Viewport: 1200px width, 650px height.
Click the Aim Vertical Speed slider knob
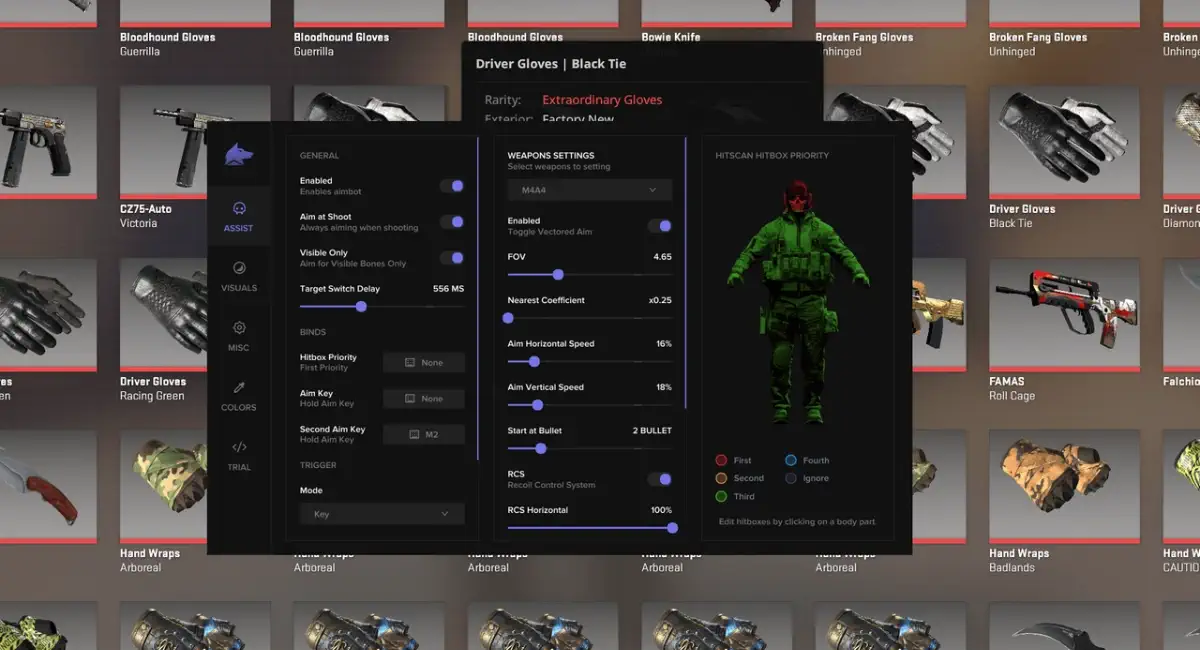537,405
